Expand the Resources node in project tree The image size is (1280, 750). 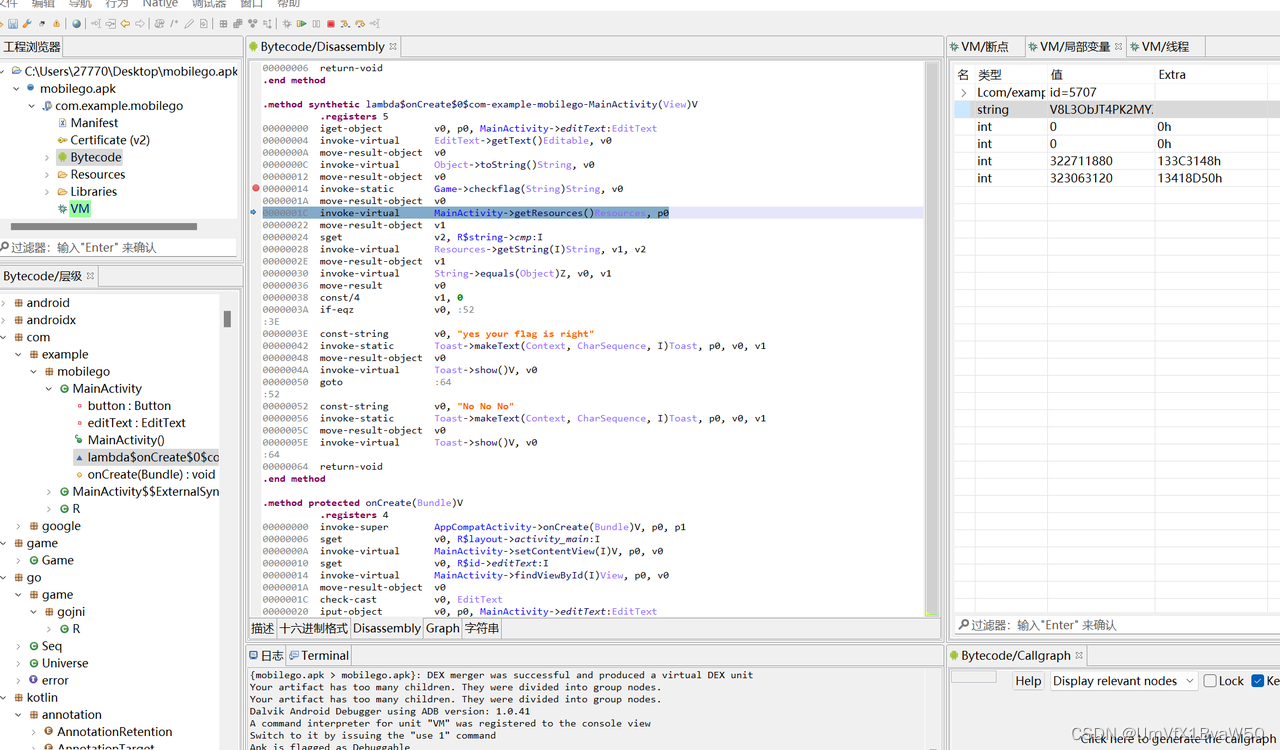pyautogui.click(x=47, y=174)
